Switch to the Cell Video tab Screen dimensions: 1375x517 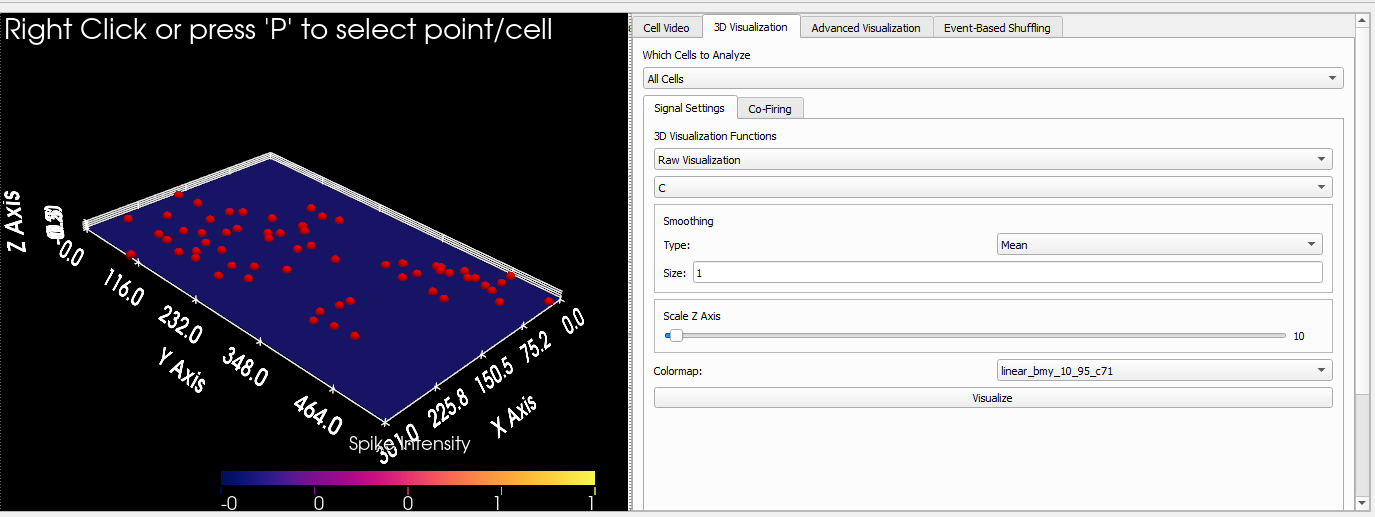(666, 28)
